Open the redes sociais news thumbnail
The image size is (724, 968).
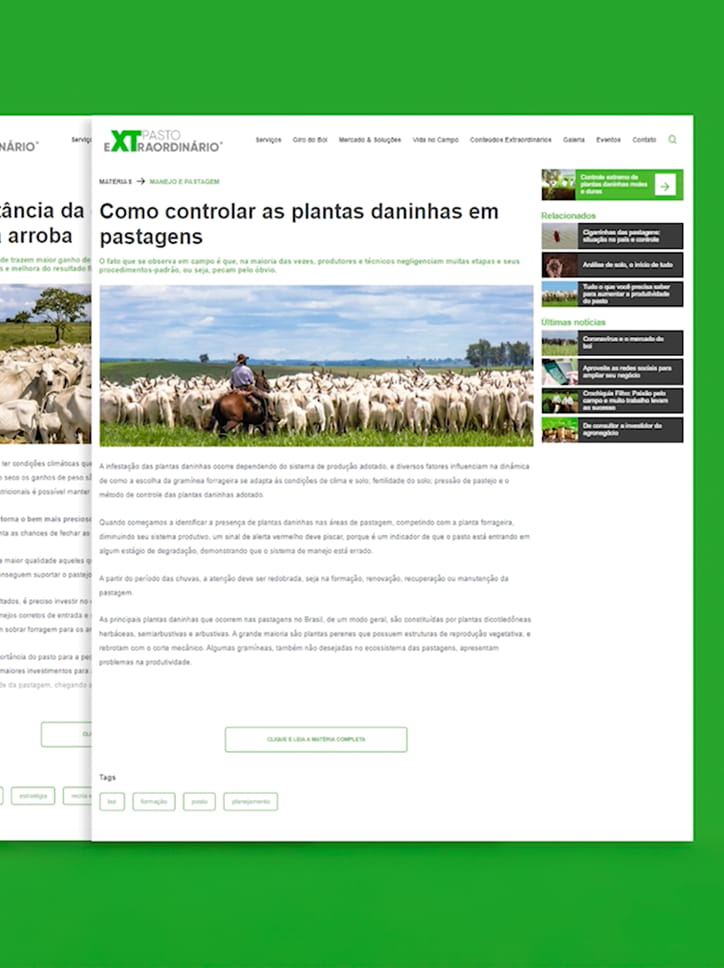[558, 372]
